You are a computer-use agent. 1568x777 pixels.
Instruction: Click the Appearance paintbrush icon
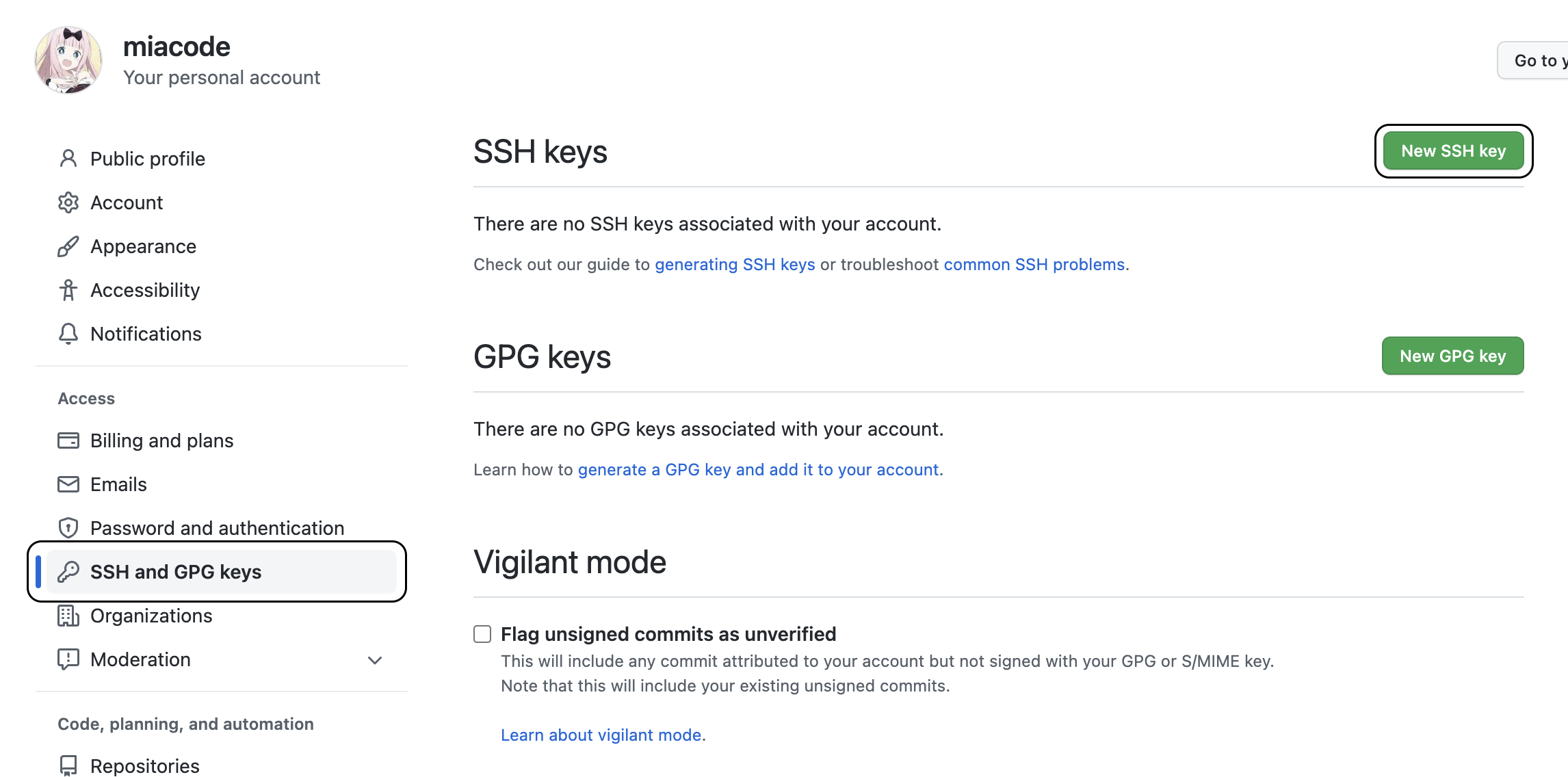pyautogui.click(x=68, y=246)
